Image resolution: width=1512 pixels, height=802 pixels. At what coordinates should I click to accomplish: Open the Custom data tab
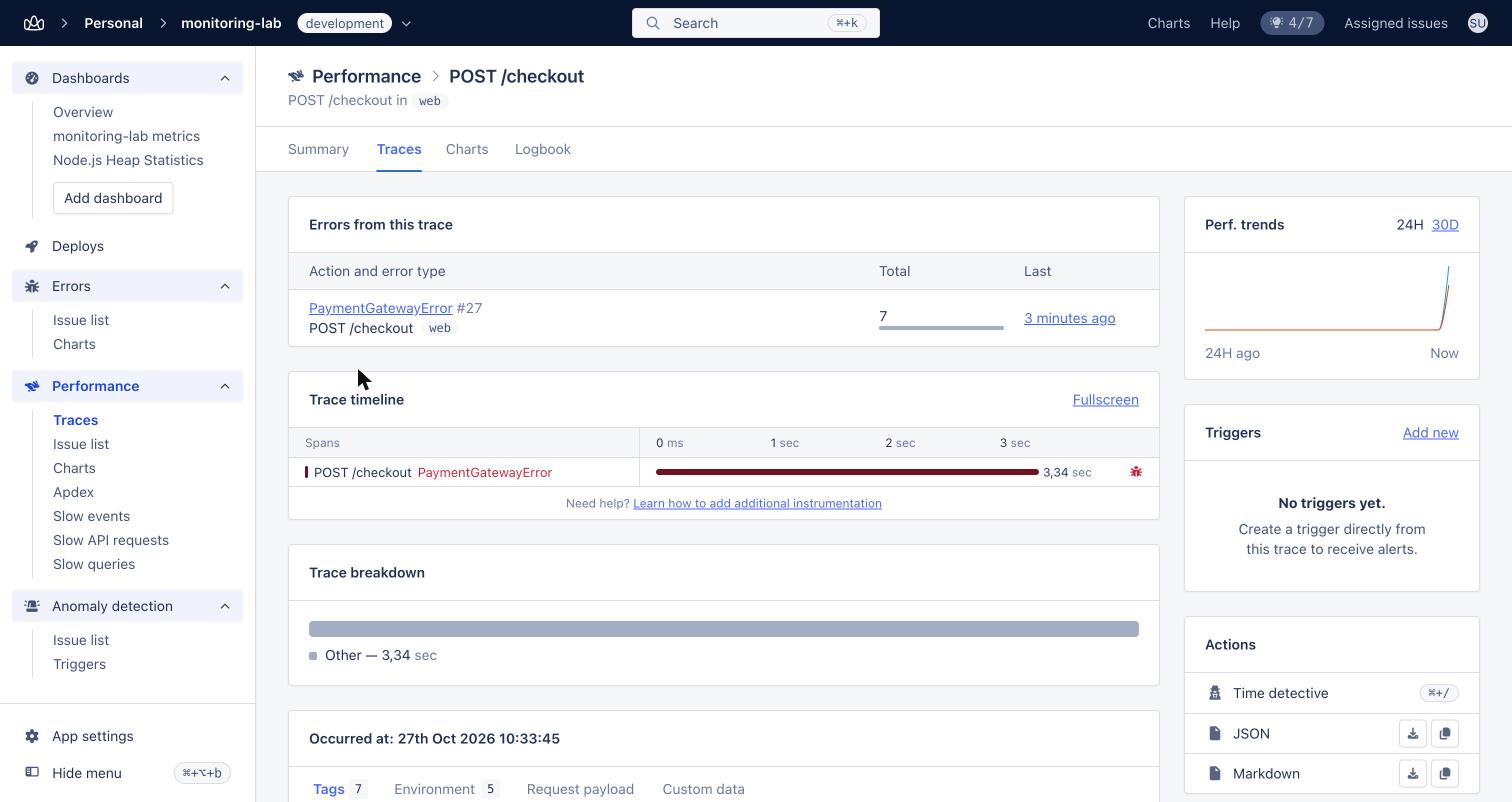[703, 789]
